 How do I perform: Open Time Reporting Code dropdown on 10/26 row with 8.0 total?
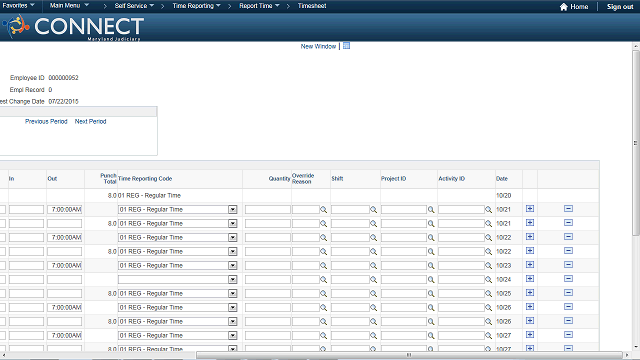point(232,321)
